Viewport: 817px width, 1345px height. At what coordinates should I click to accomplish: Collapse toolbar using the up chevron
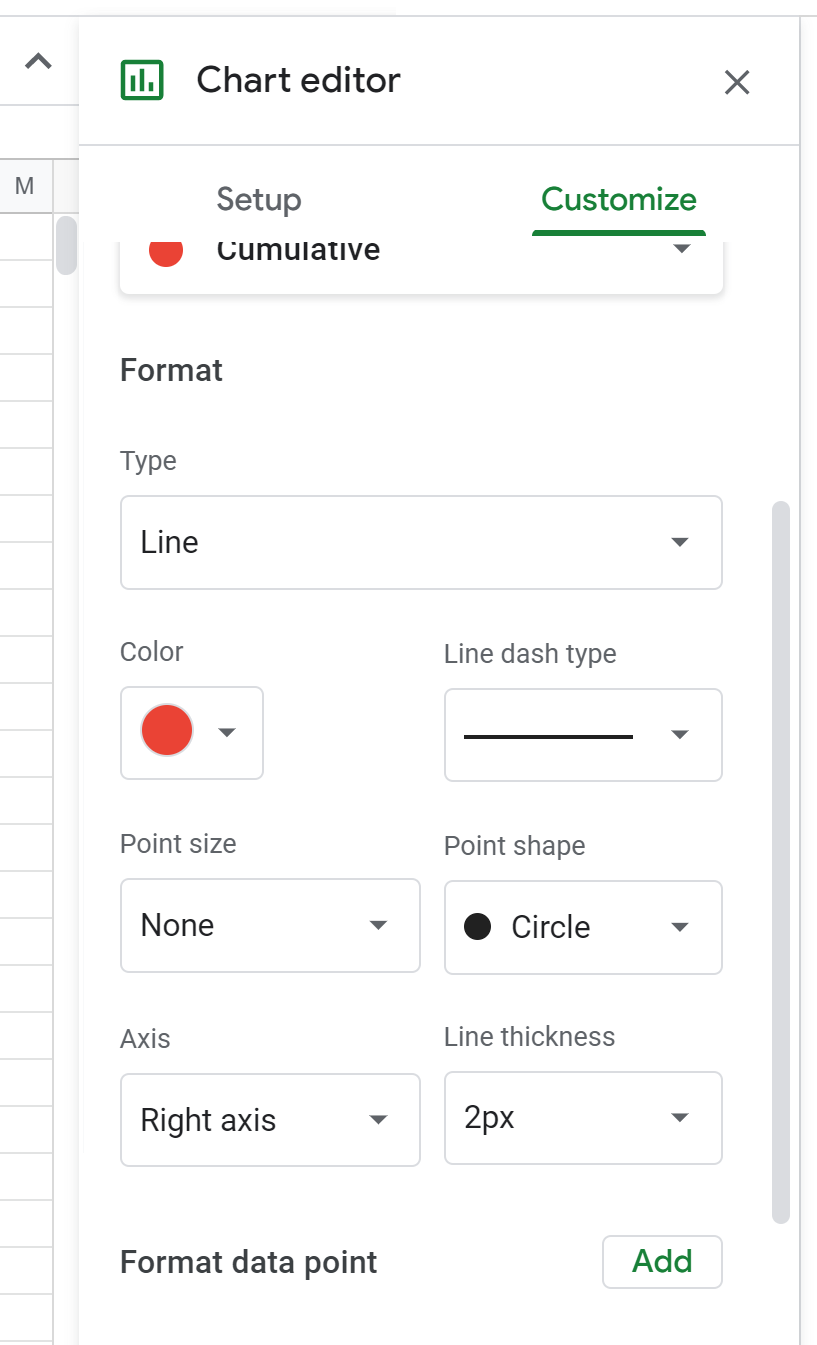[38, 62]
